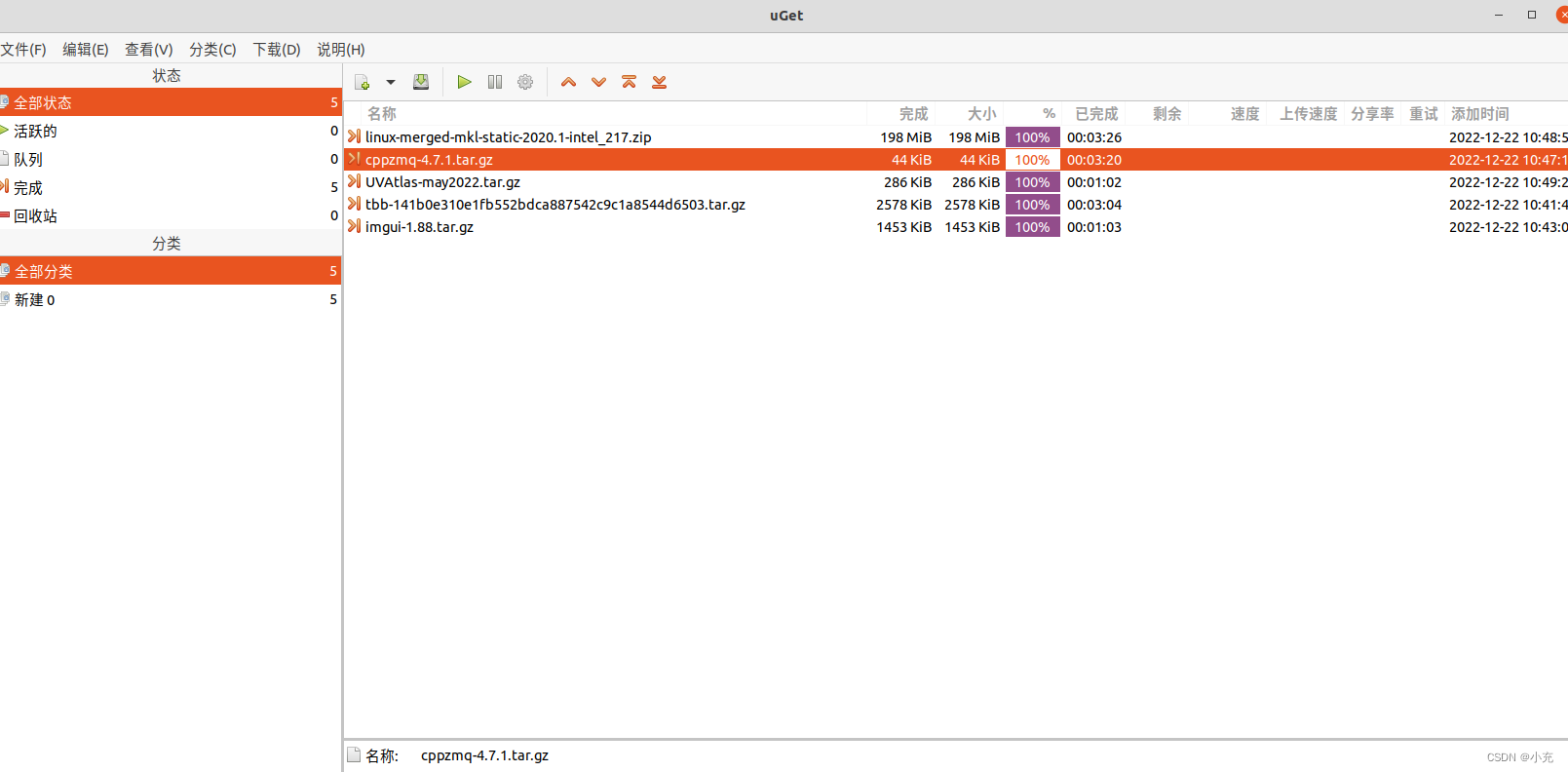
Task: Sort by the 完成 column header
Action: coord(901,114)
